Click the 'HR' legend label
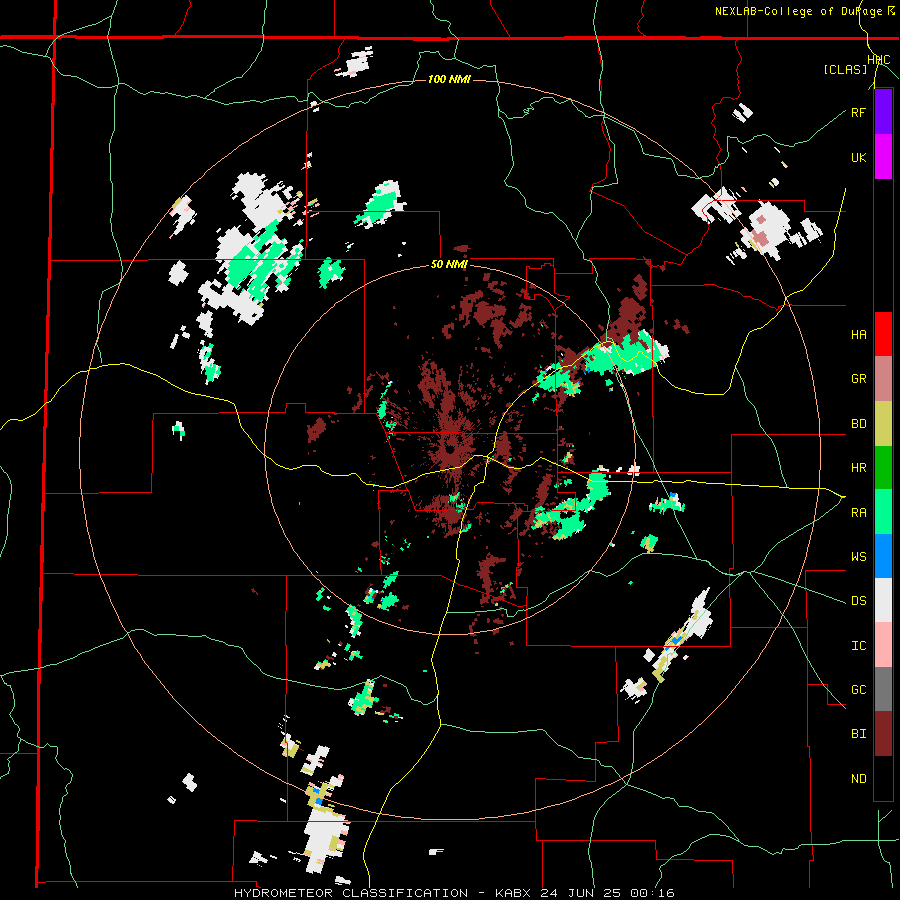 tap(858, 468)
